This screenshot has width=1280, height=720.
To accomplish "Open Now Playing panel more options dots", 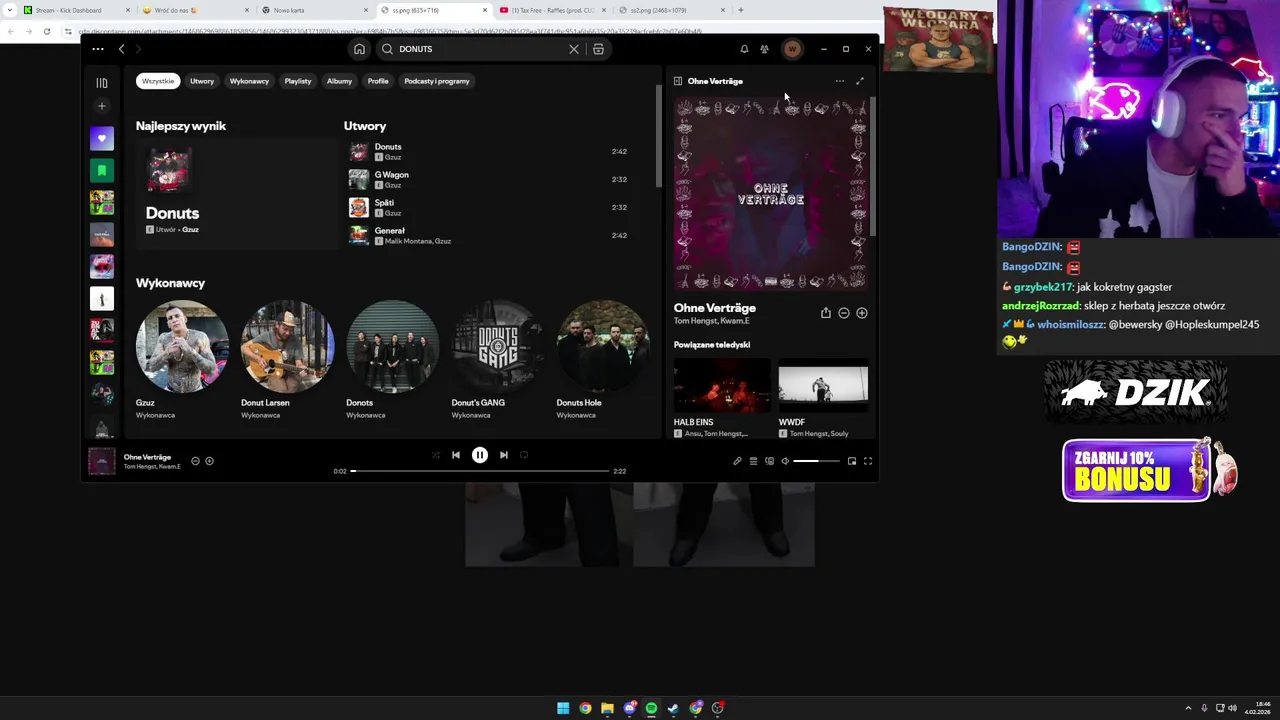I will click(x=839, y=81).
